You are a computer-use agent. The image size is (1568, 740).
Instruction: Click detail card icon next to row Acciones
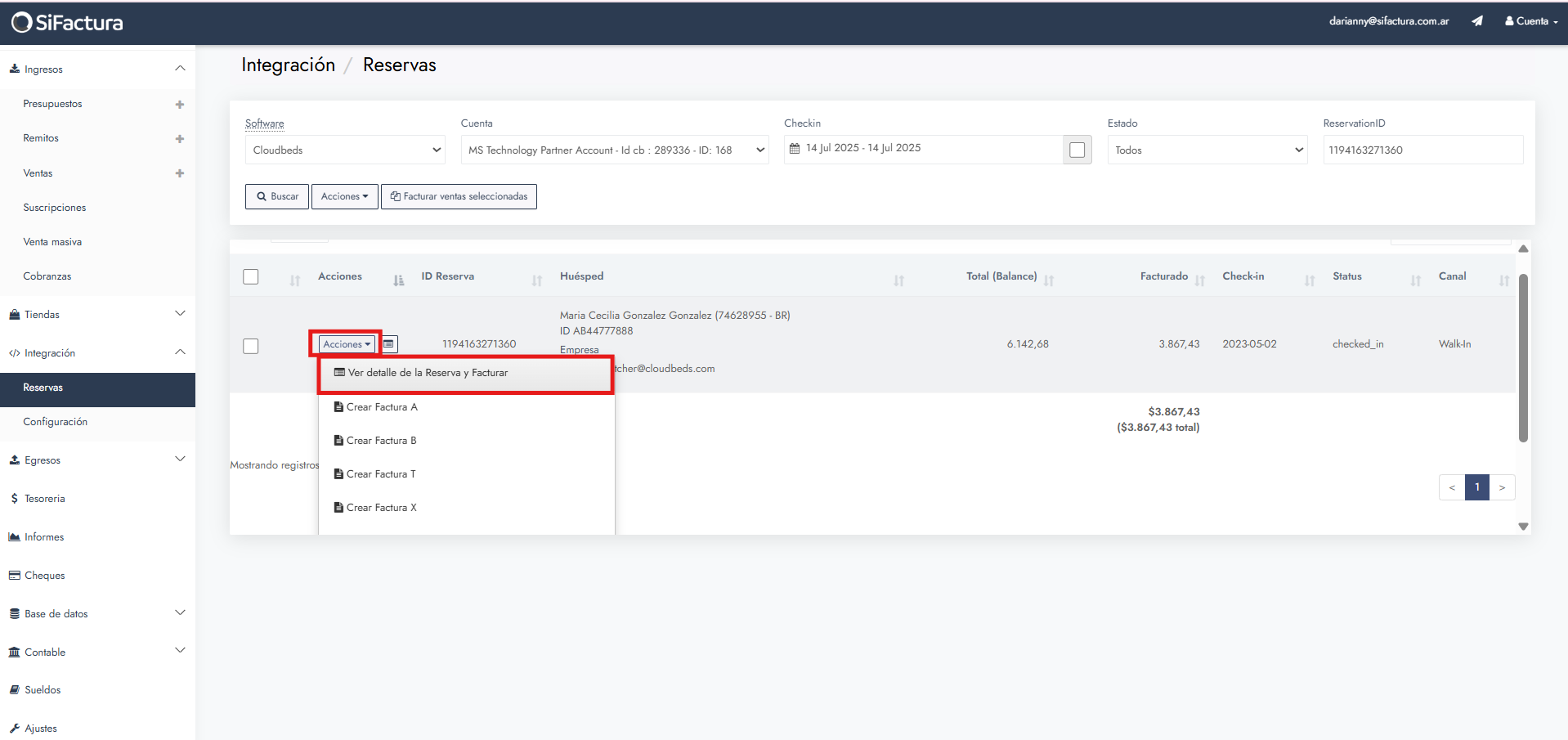(x=389, y=344)
